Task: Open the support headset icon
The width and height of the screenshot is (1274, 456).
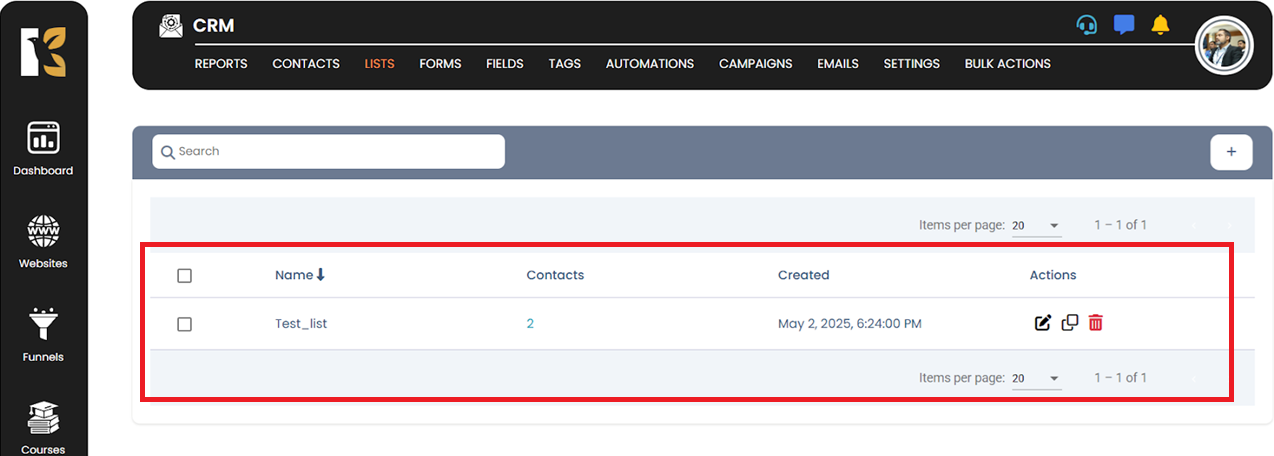Action: click(x=1087, y=25)
